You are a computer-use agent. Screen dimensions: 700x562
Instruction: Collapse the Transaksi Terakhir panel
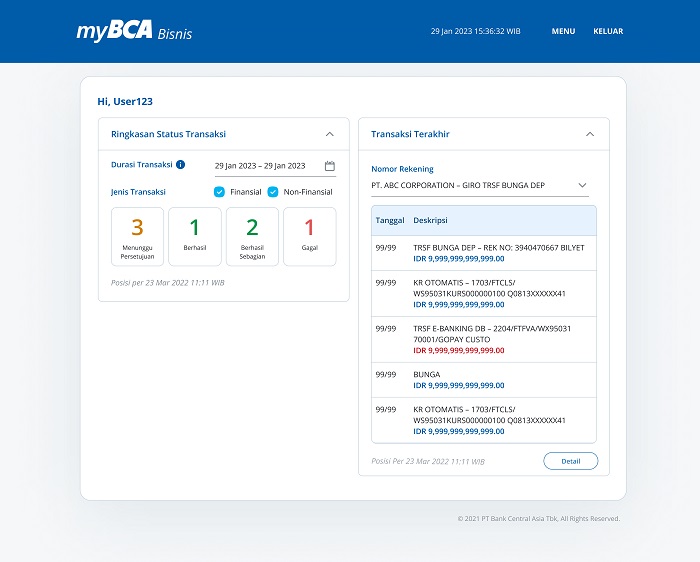(589, 134)
